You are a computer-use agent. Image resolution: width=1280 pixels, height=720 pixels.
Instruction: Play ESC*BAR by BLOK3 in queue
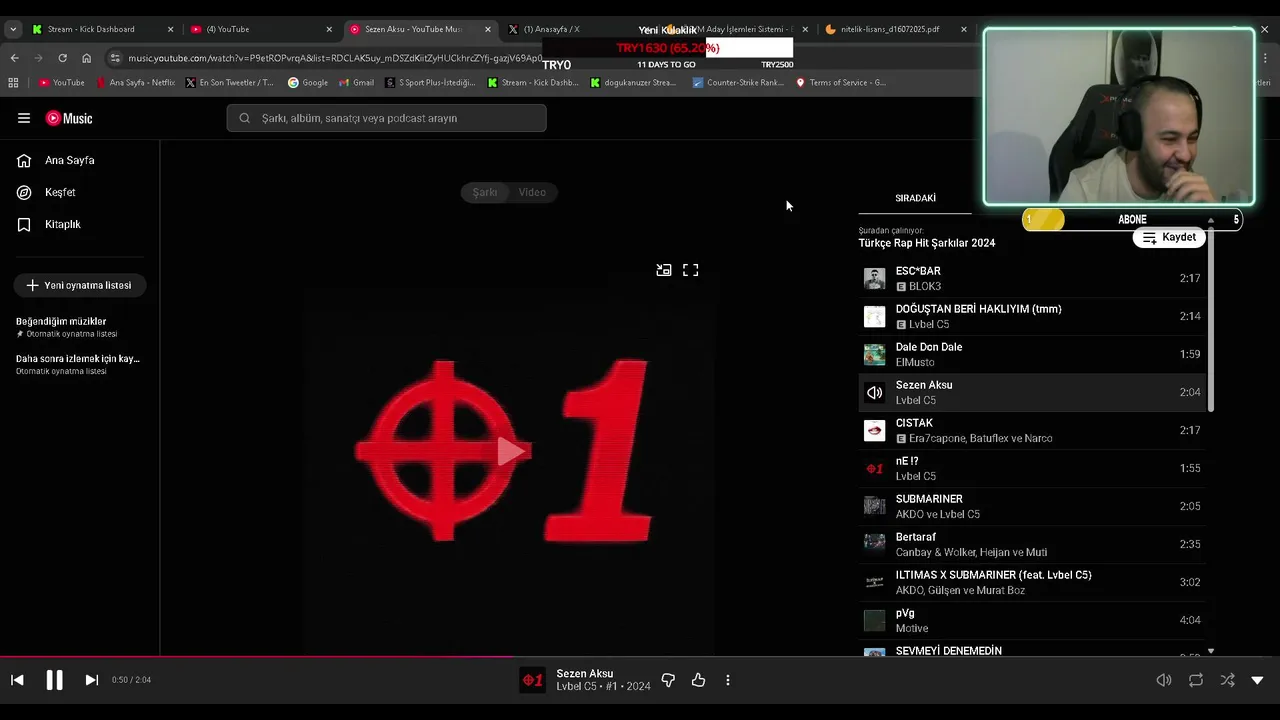tap(1031, 278)
